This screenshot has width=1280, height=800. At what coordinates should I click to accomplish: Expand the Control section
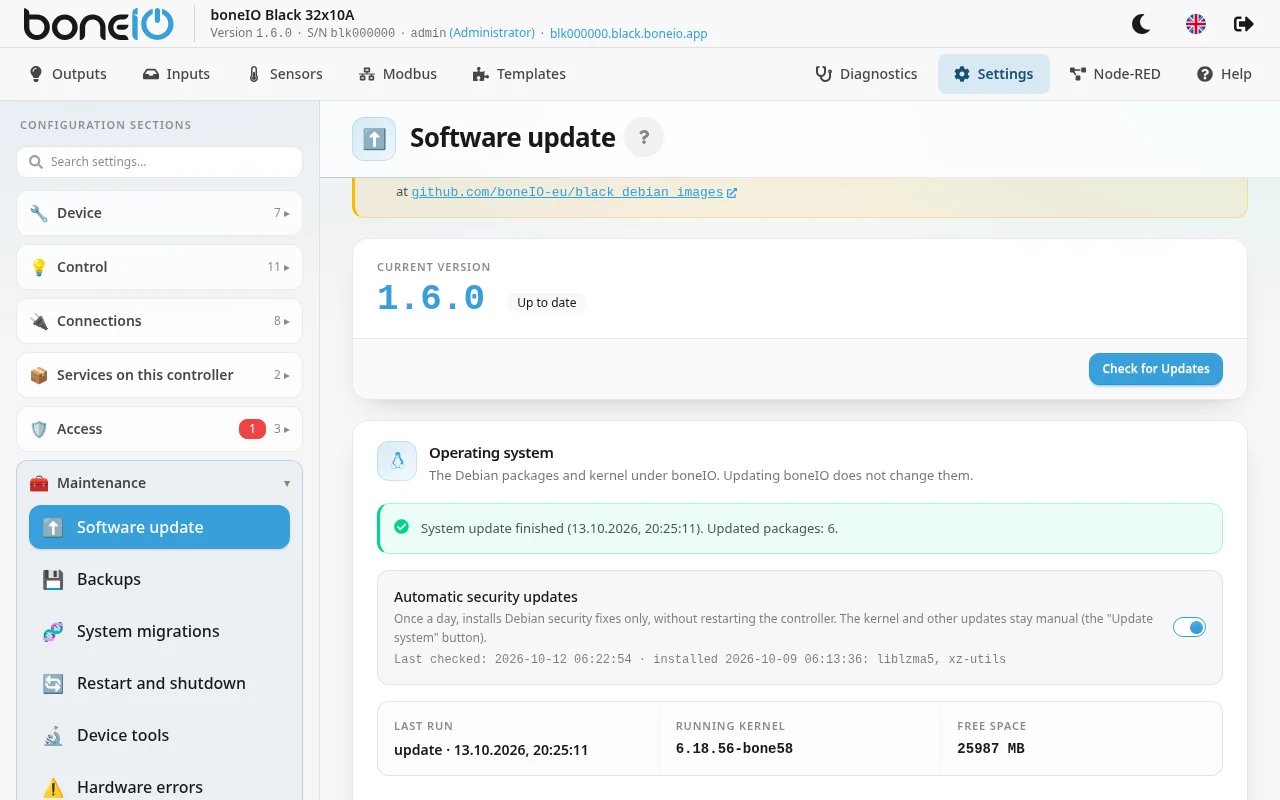coord(159,267)
